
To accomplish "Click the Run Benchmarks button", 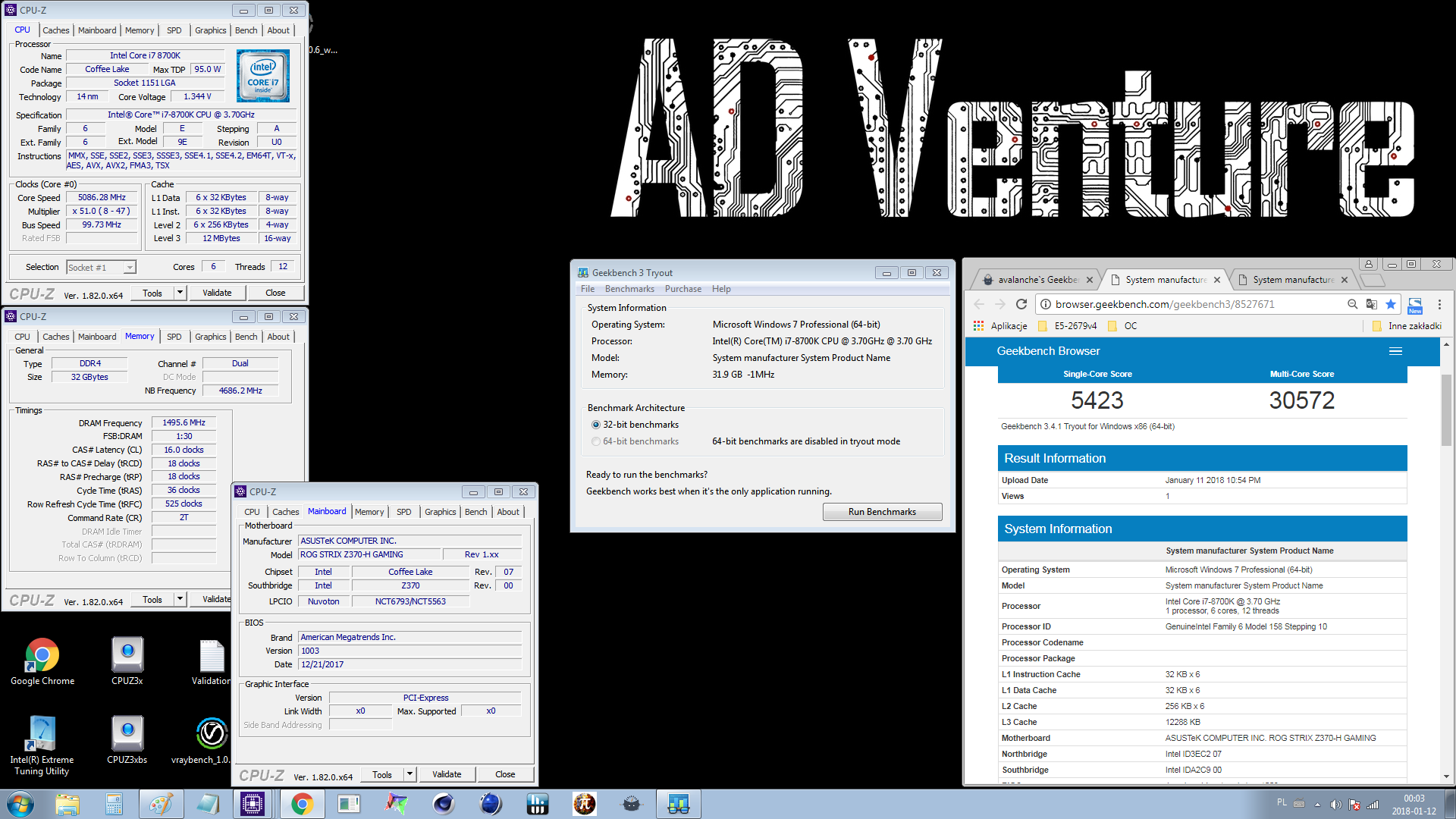I will point(882,512).
